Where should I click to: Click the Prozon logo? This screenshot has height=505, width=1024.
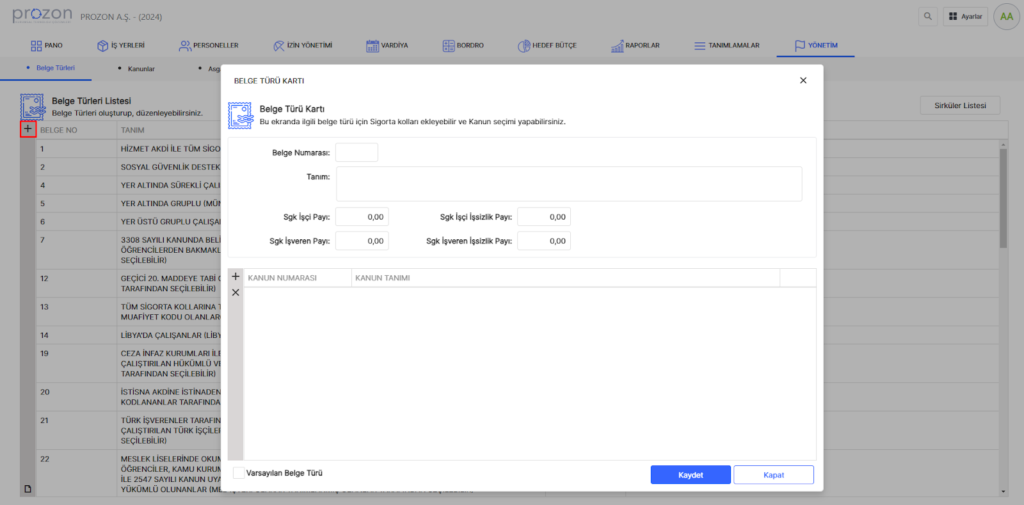tap(40, 16)
